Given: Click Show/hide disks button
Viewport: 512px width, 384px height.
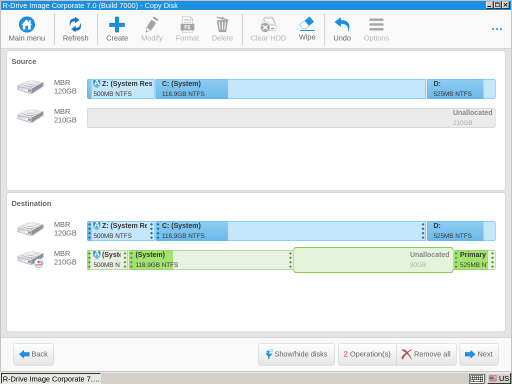Looking at the screenshot, I should (296, 354).
